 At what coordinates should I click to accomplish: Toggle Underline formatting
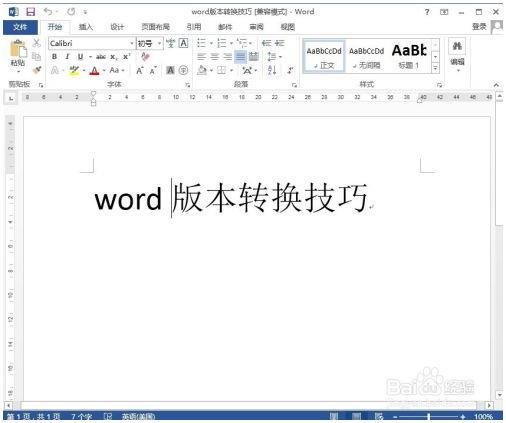pos(80,57)
